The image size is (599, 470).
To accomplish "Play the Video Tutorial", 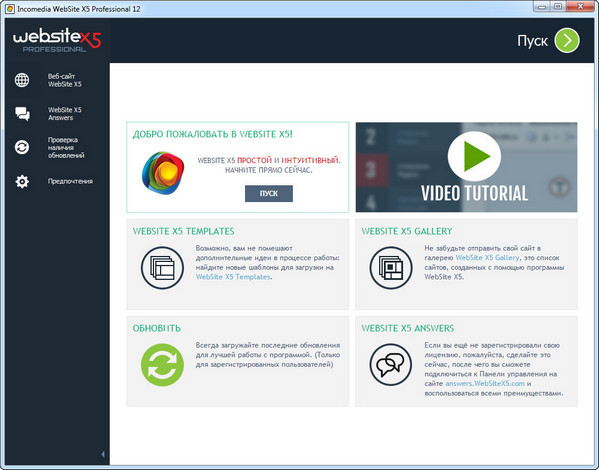I will (474, 156).
